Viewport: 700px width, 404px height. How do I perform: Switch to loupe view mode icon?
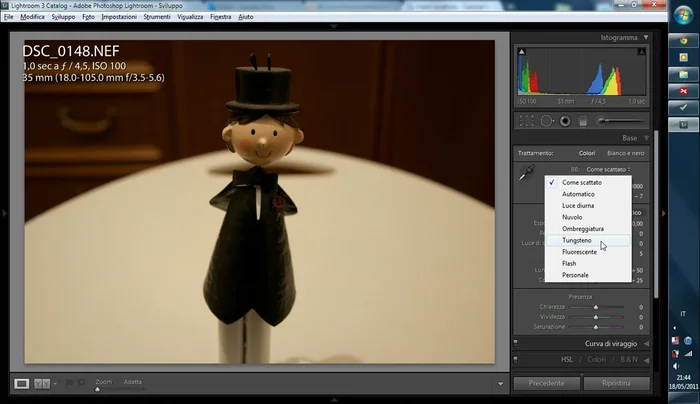22,383
